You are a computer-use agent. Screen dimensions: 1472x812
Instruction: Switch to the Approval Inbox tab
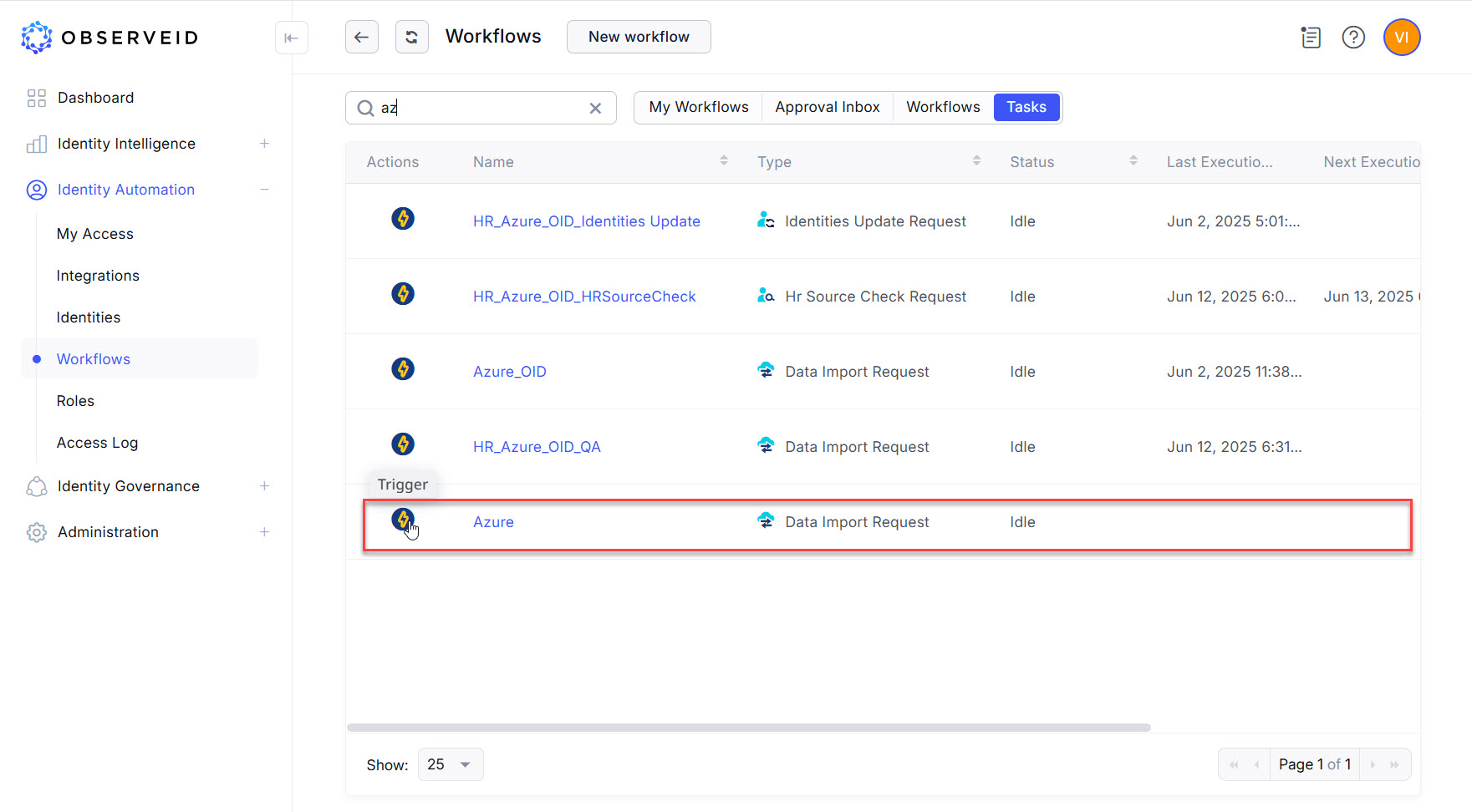pos(827,107)
